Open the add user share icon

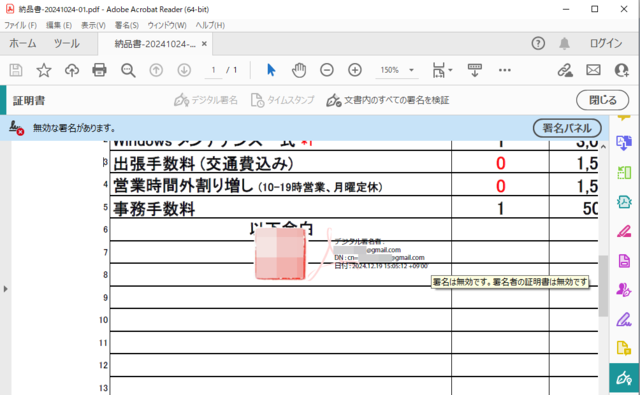(622, 70)
